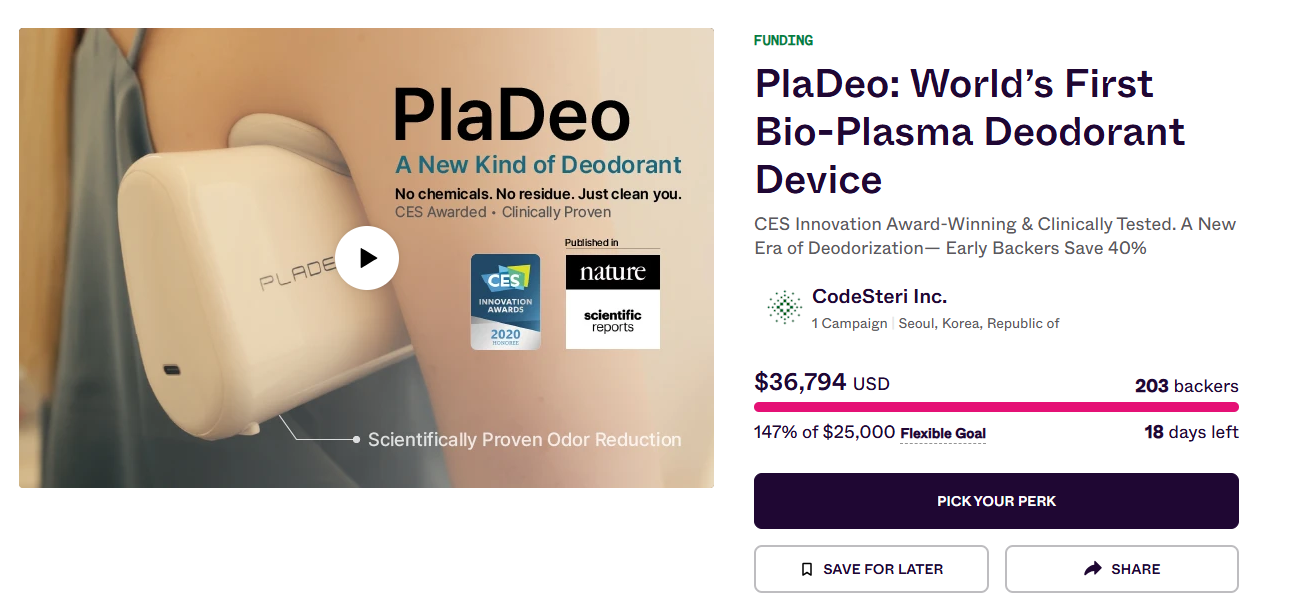
Task: Click Seoul, Korea location text
Action: [x=979, y=323]
